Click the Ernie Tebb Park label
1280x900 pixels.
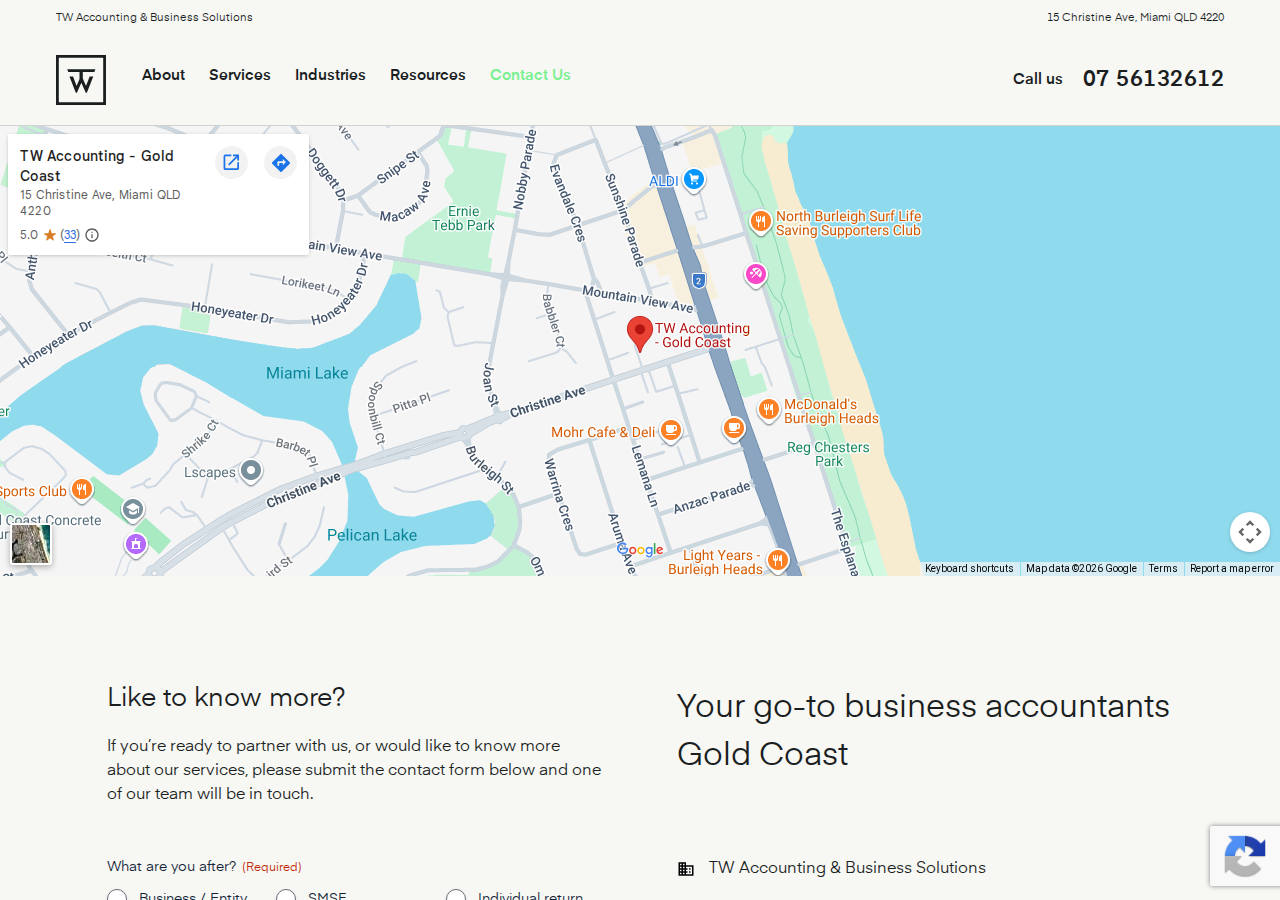(x=464, y=218)
